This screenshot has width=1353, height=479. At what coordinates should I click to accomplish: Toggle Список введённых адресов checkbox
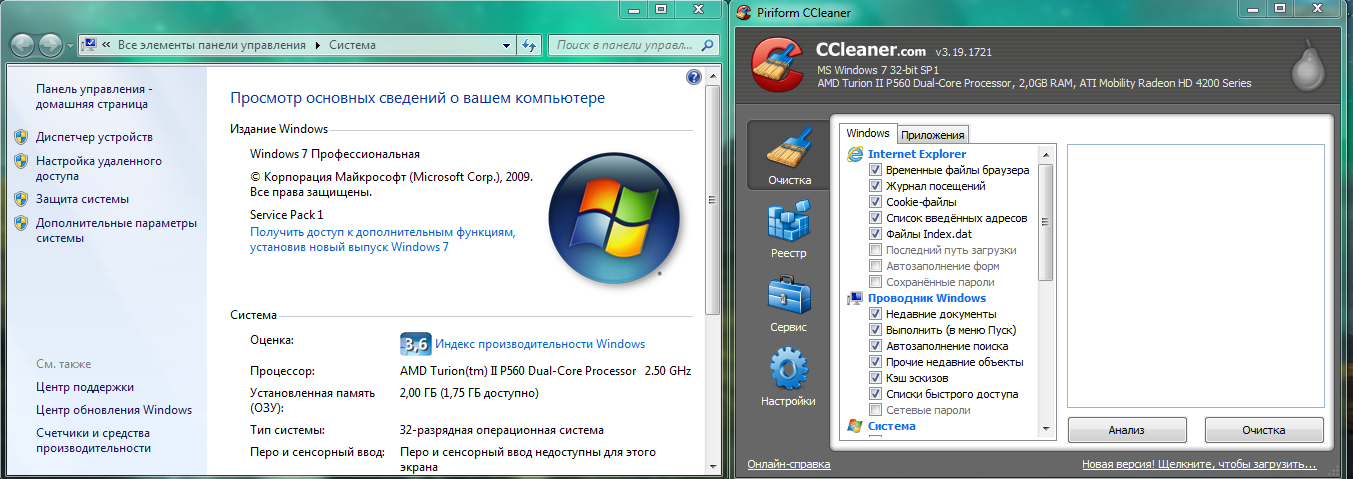[876, 218]
